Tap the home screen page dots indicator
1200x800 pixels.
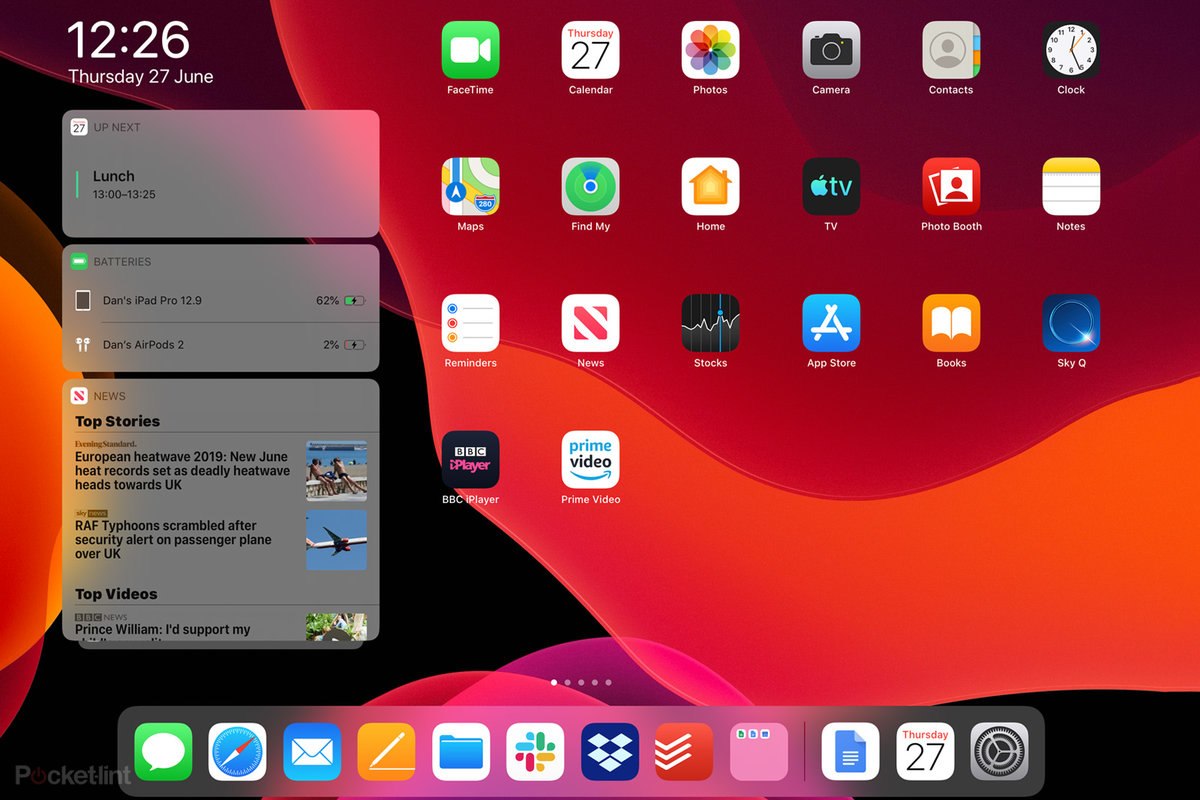(581, 682)
